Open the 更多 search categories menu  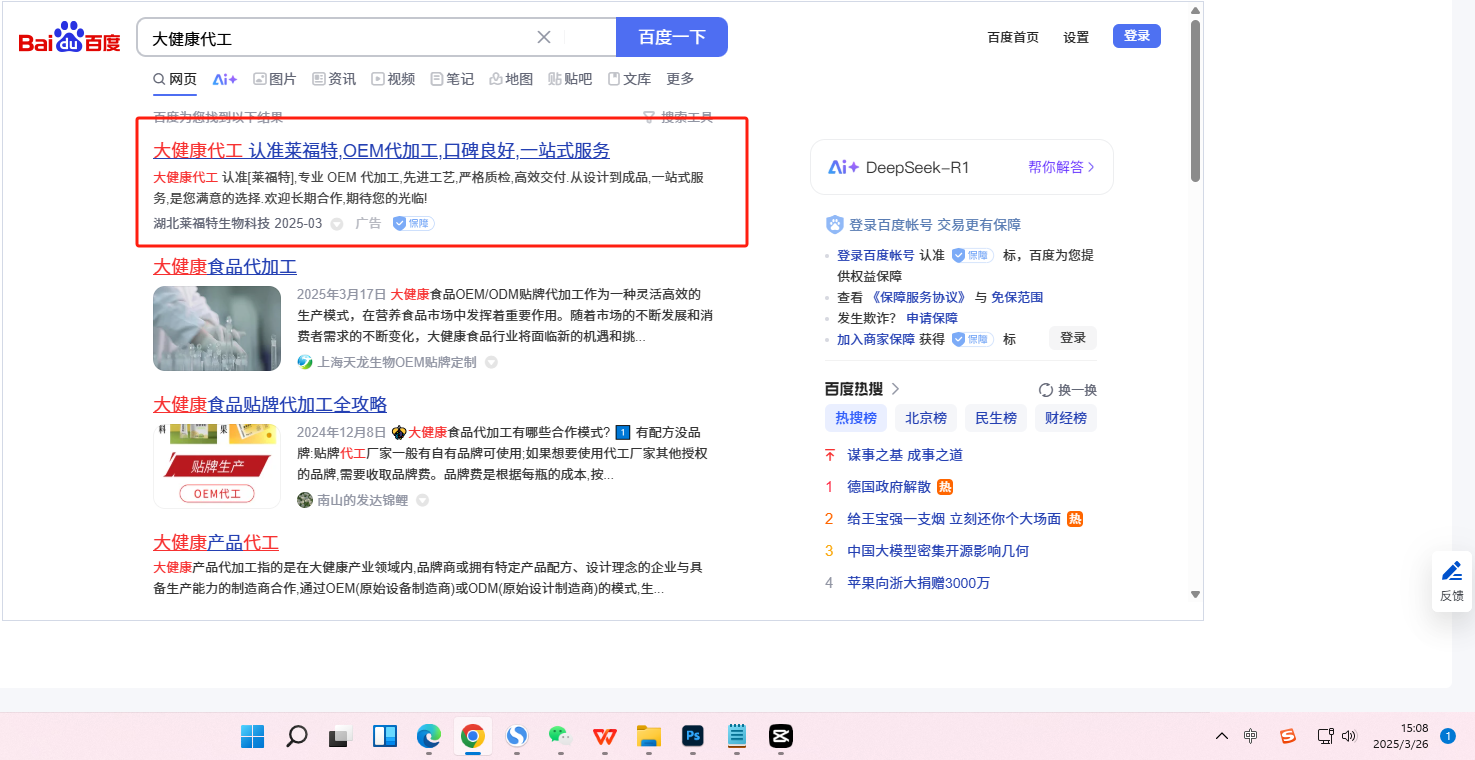pyautogui.click(x=680, y=79)
